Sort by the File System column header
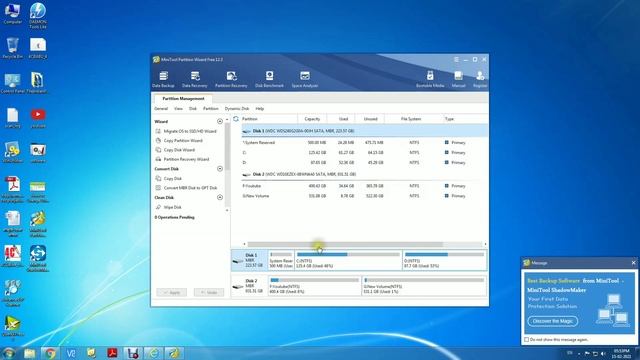The width and height of the screenshot is (640, 360). (x=411, y=119)
